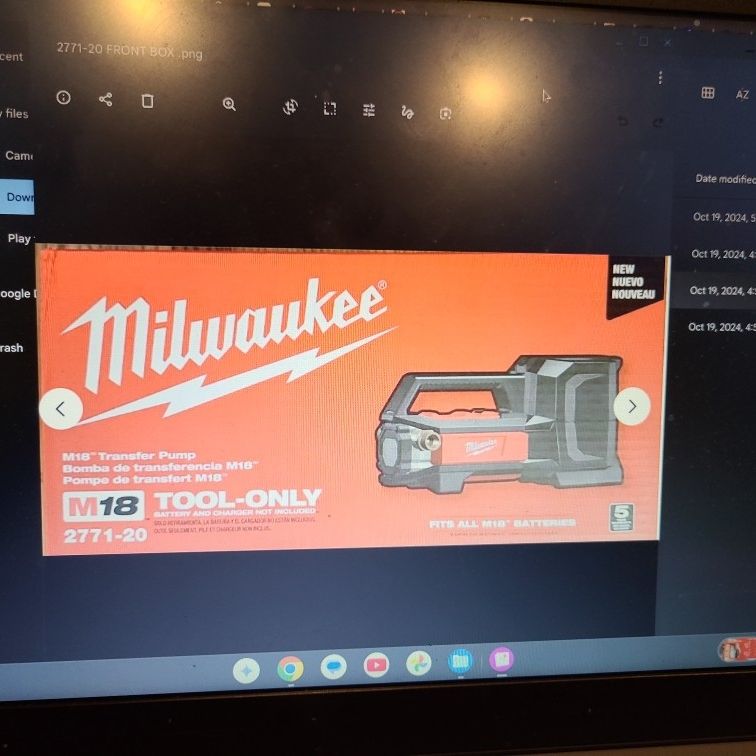
Task: Click the share icon in Gallery toolbar
Action: click(106, 99)
